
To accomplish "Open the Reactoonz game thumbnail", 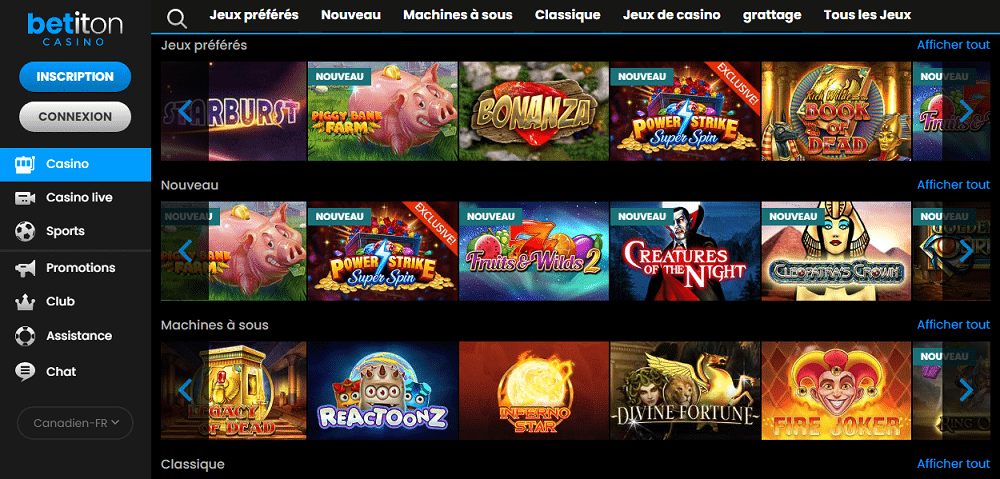I will 383,390.
